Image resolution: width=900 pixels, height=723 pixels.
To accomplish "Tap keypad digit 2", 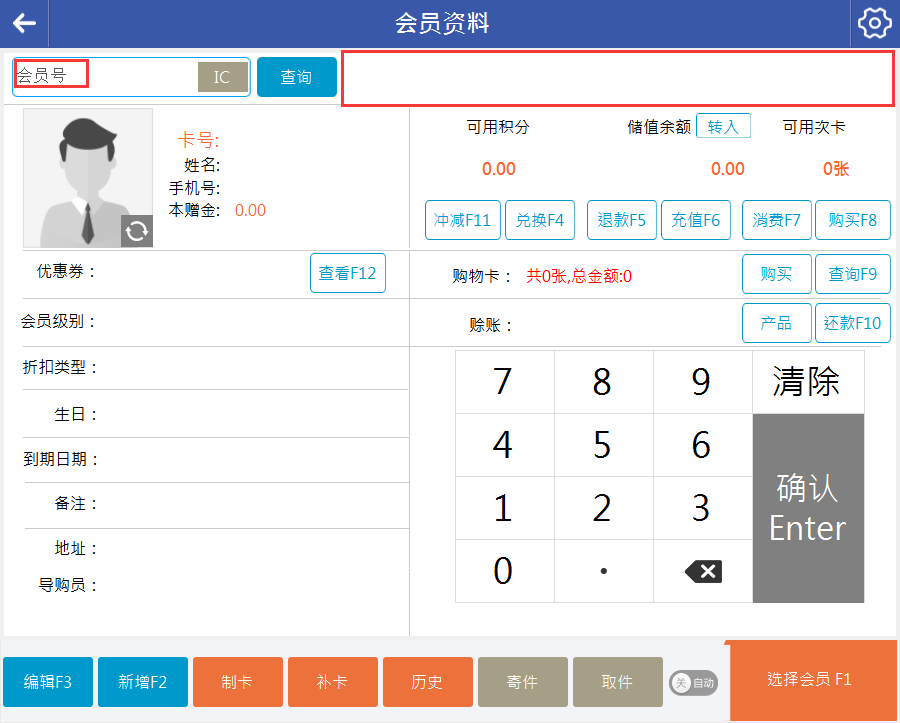I will (604, 508).
